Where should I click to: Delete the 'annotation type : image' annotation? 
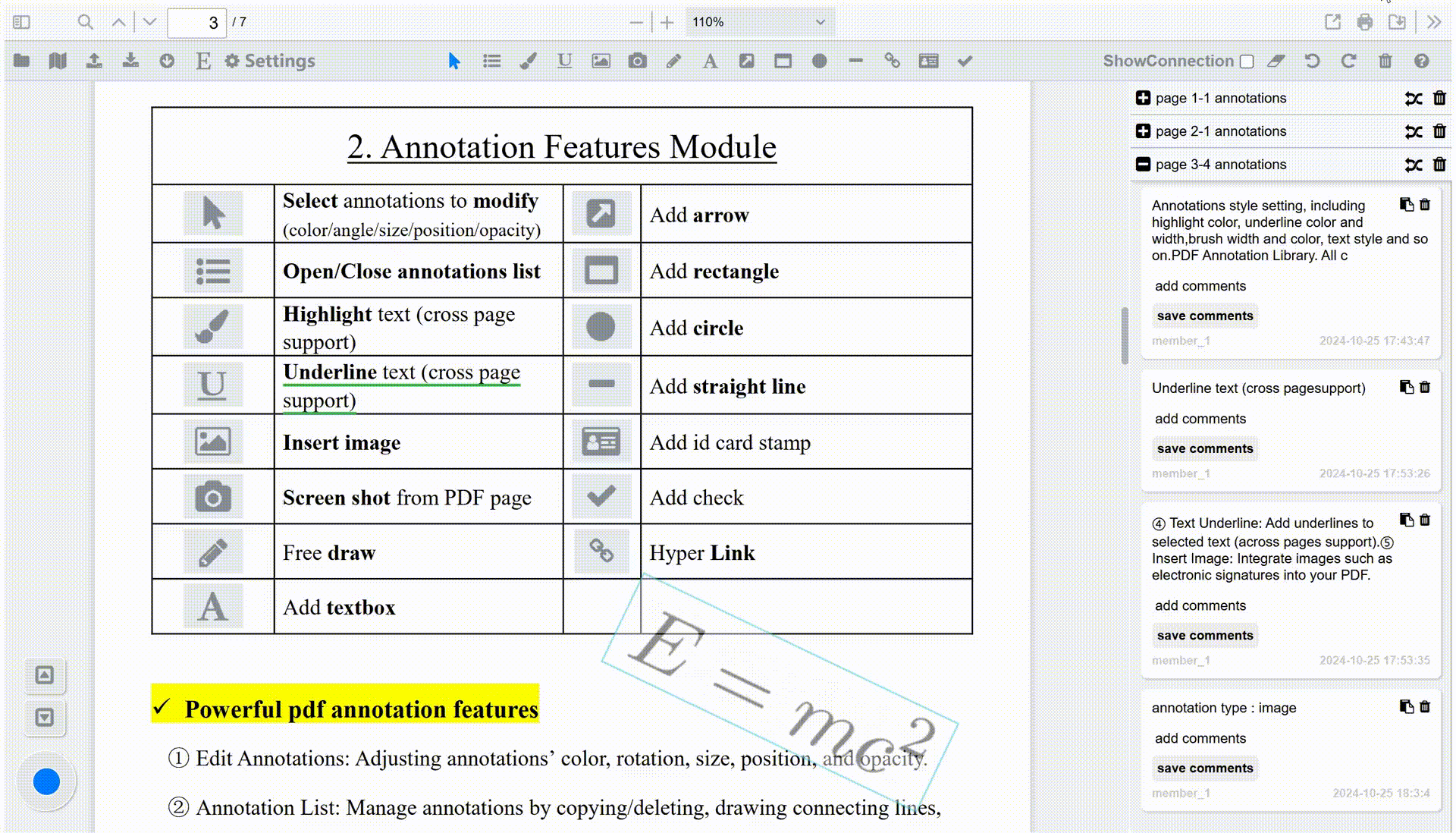pyautogui.click(x=1425, y=706)
